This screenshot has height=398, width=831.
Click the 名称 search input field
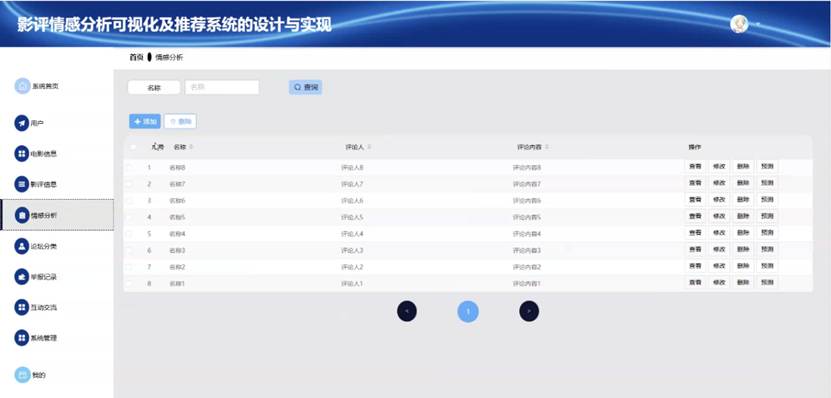pyautogui.click(x=222, y=87)
